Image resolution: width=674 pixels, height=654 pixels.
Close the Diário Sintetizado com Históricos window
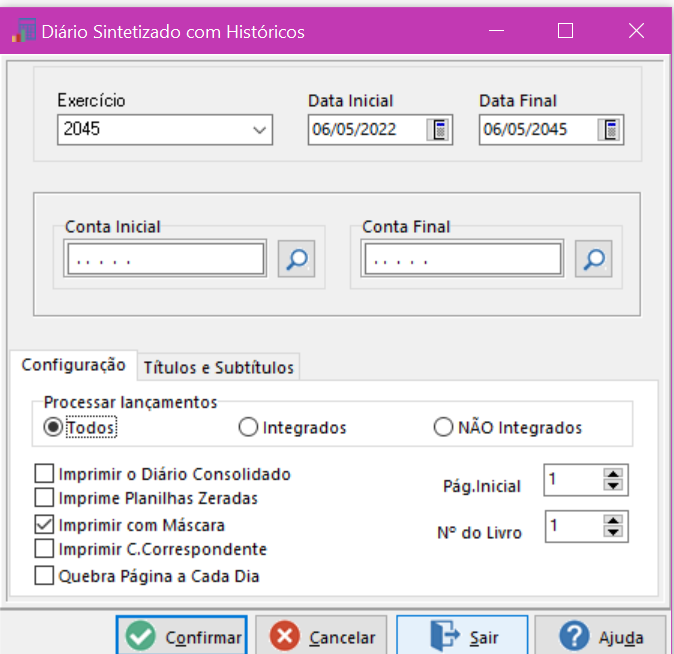(636, 31)
